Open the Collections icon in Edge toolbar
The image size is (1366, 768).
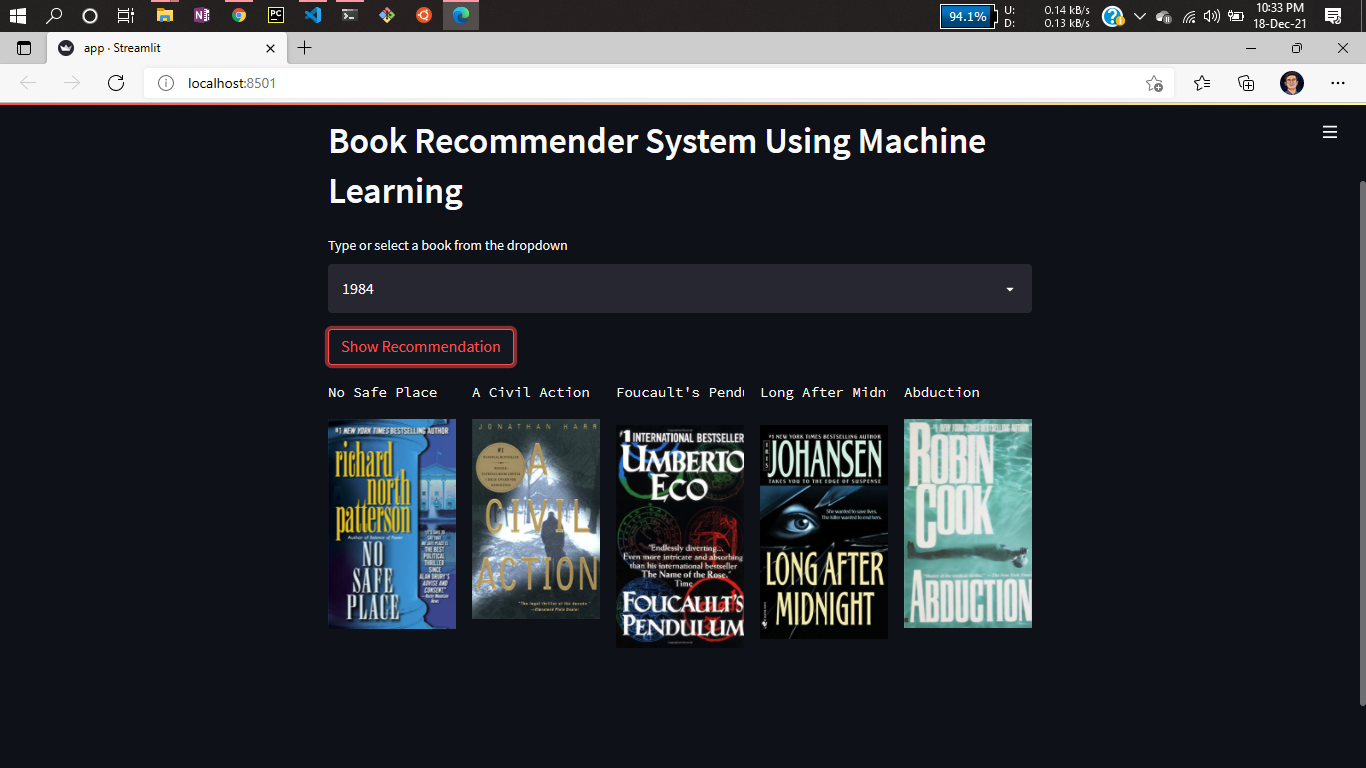pyautogui.click(x=1246, y=83)
